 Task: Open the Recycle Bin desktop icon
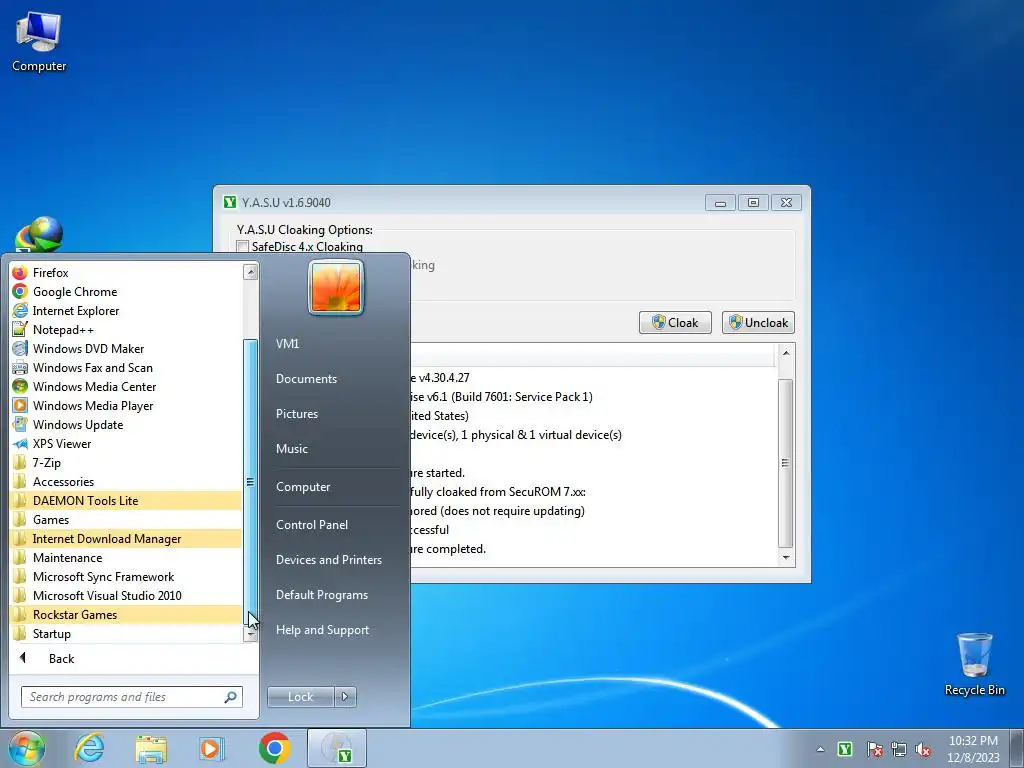[974, 664]
